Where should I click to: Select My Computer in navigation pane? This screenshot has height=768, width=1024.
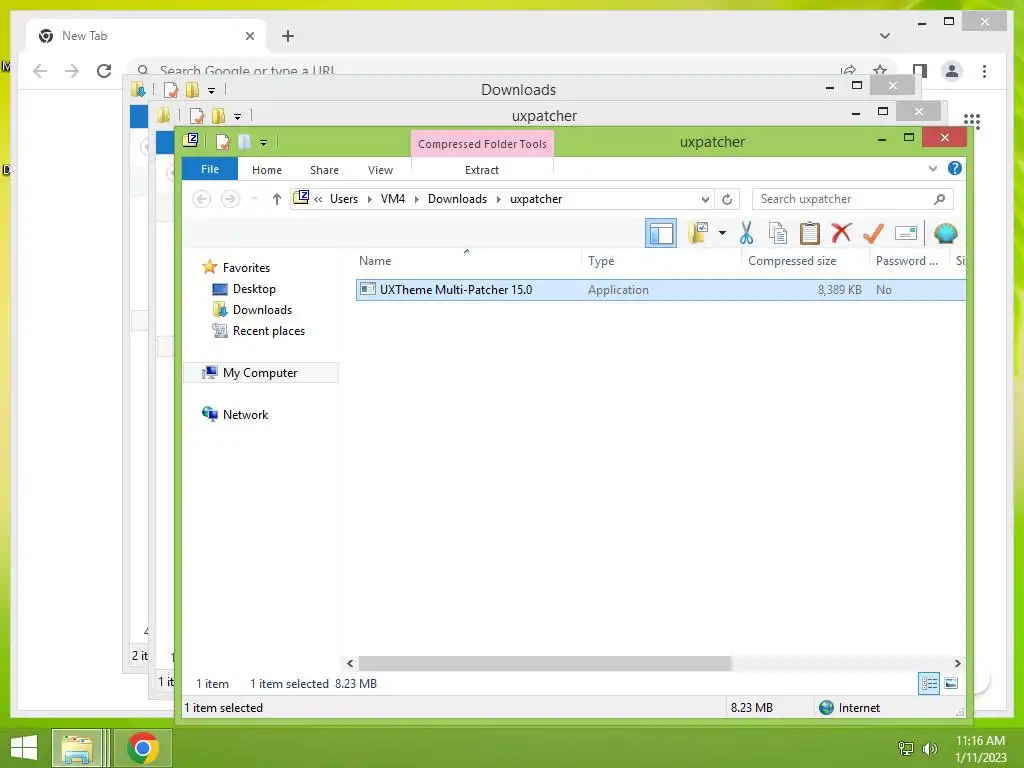click(x=259, y=373)
